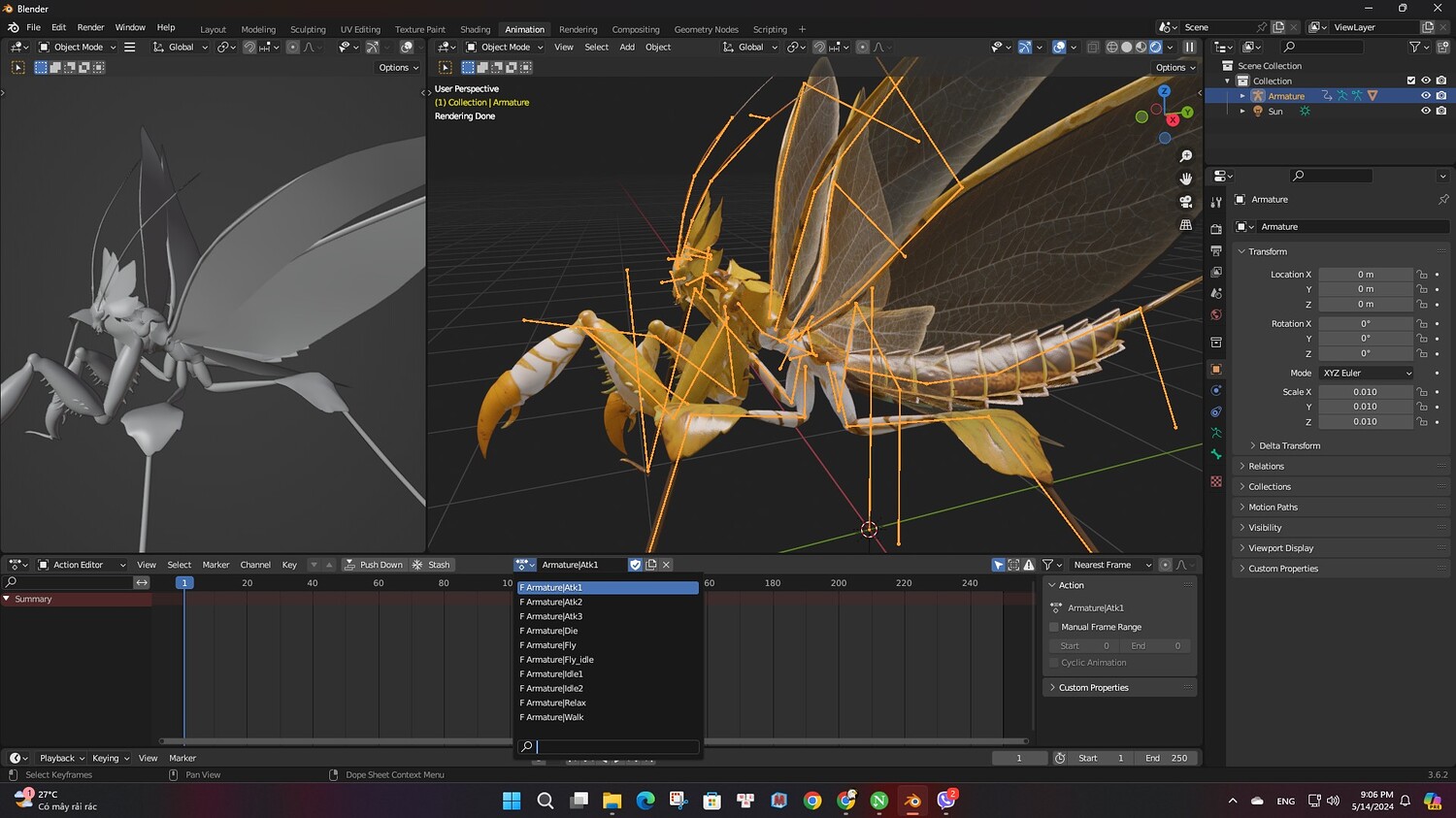This screenshot has height=818, width=1456.
Task: Click the pan view hand icon
Action: 1185,179
